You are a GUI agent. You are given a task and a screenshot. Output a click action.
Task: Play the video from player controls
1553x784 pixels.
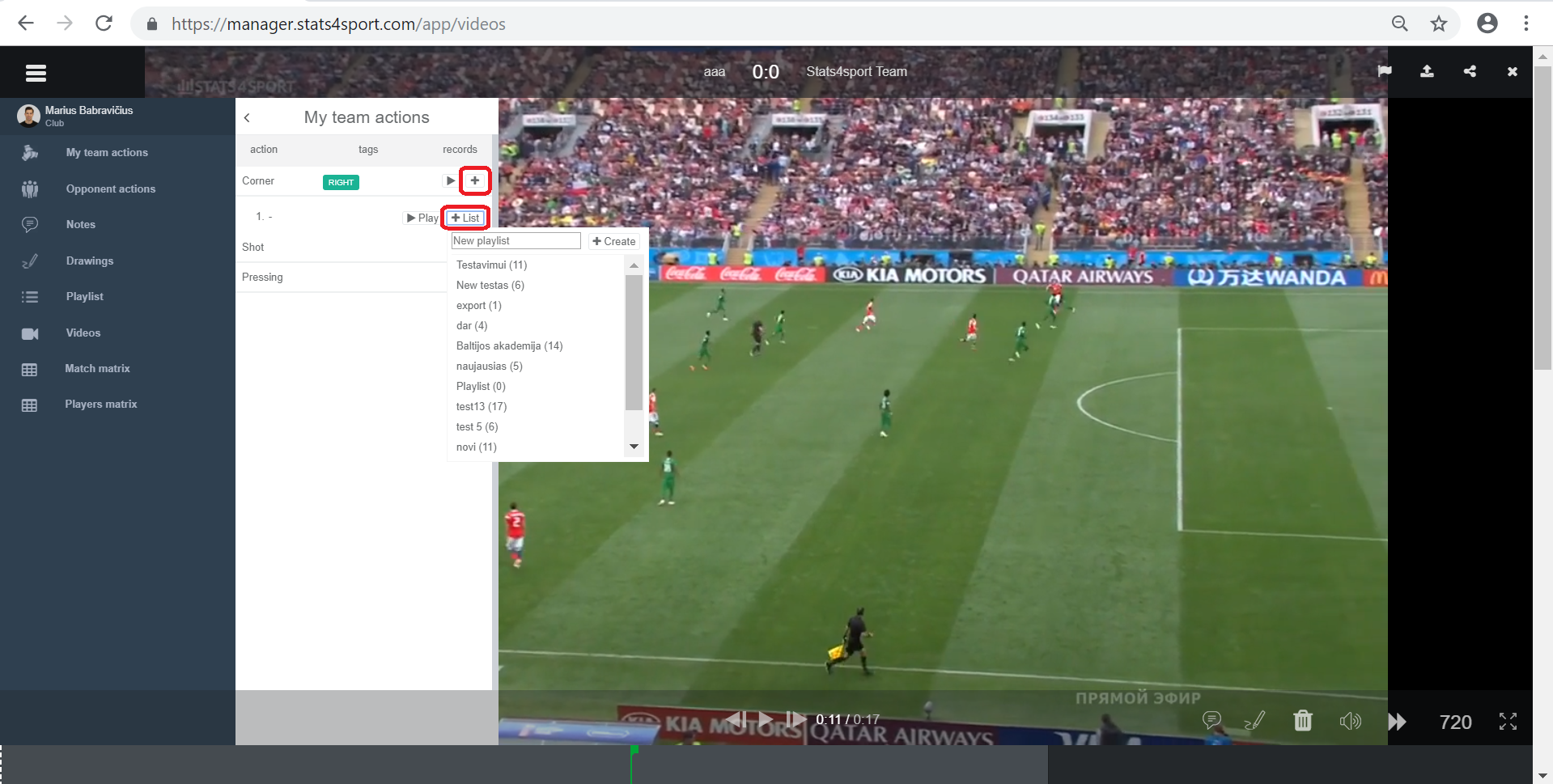point(766,718)
